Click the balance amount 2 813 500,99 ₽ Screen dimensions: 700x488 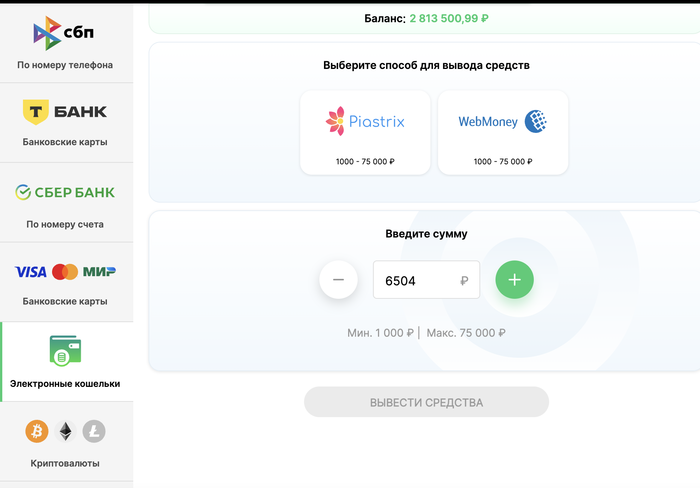(449, 19)
